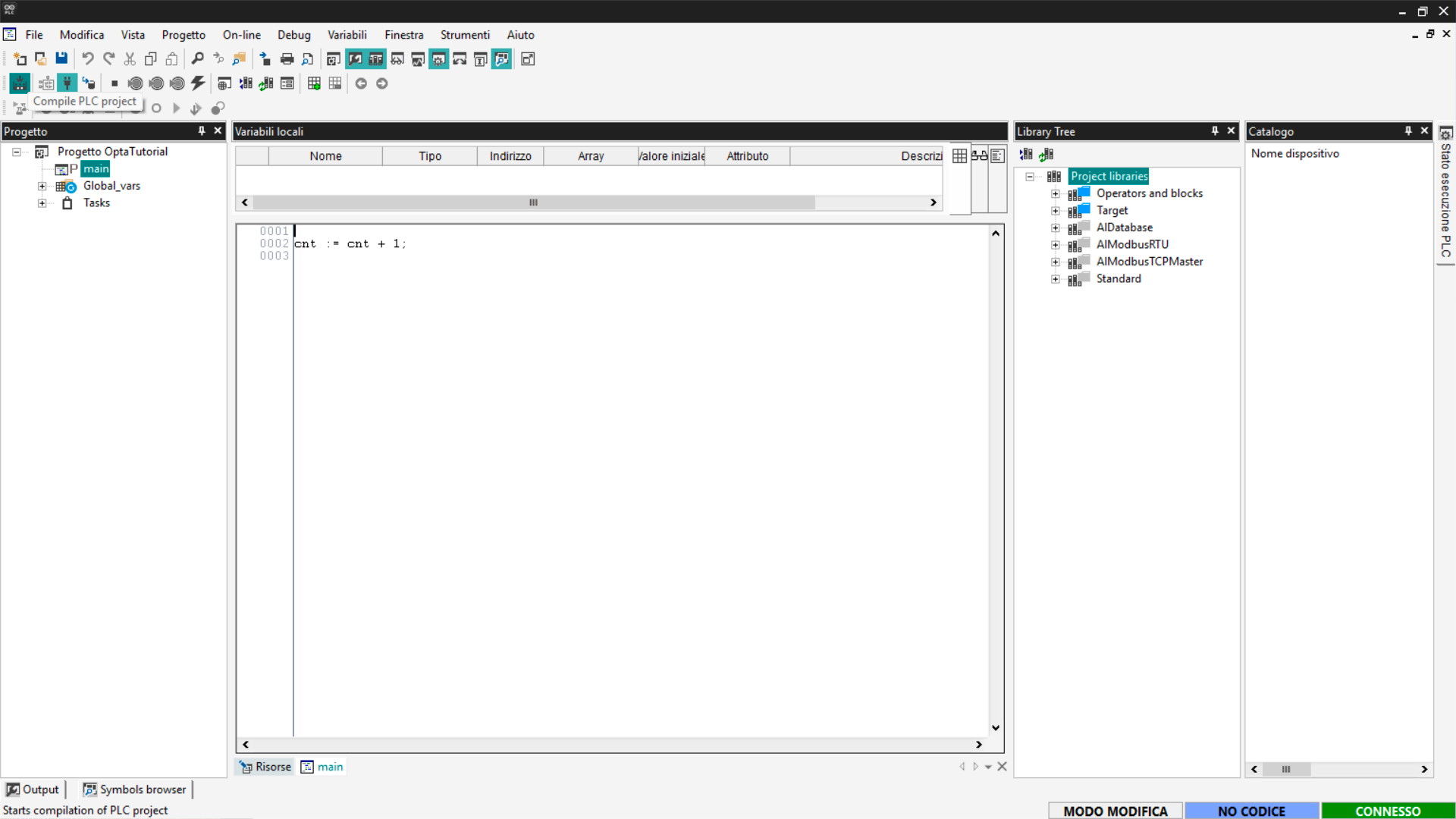Switch to the Risorse tab

(x=265, y=767)
